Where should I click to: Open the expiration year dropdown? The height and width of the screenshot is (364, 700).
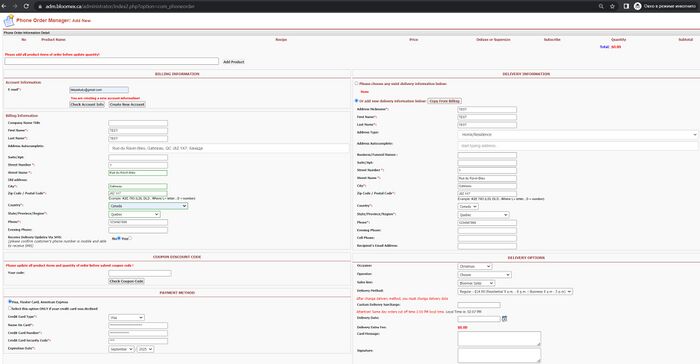click(146, 349)
